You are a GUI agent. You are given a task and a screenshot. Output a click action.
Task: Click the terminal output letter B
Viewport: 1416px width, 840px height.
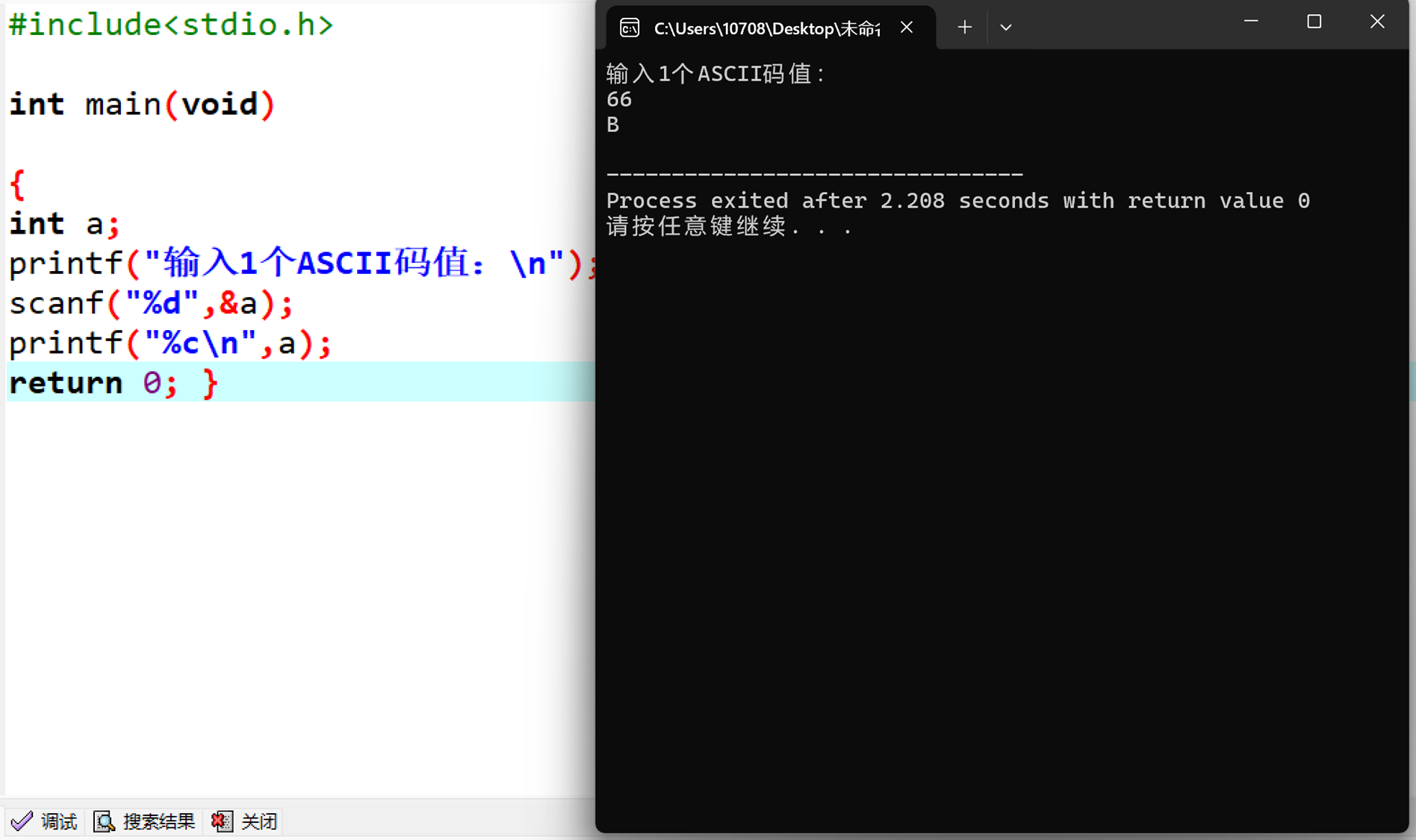[x=613, y=125]
